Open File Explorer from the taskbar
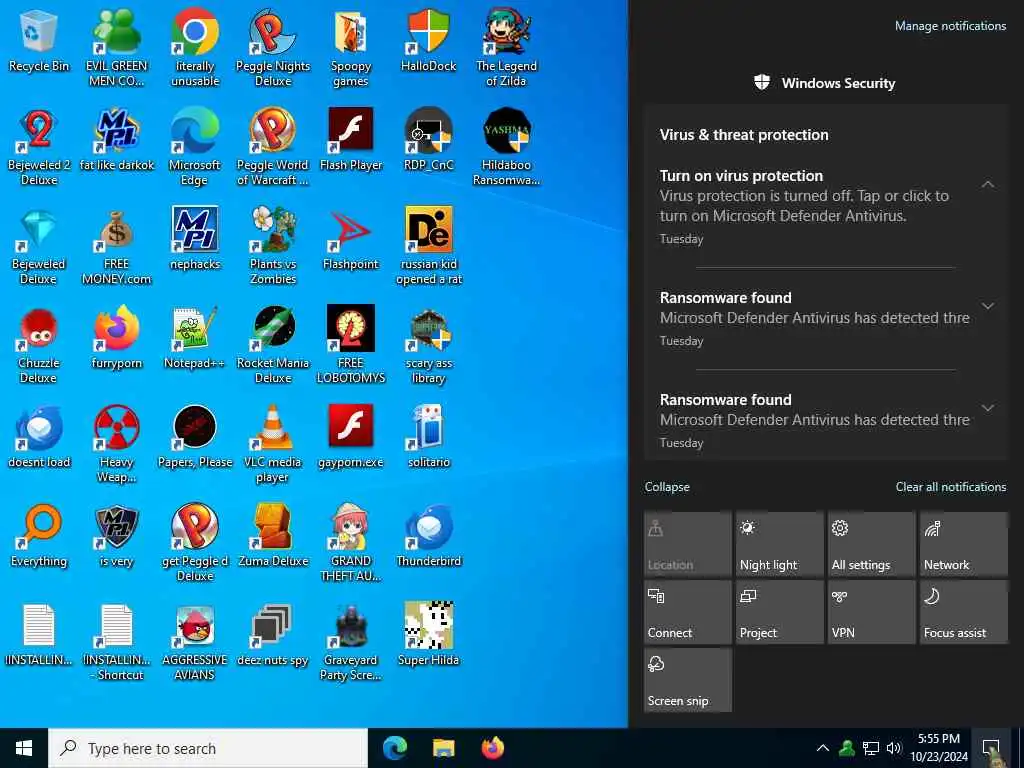1024x768 pixels. (x=443, y=748)
